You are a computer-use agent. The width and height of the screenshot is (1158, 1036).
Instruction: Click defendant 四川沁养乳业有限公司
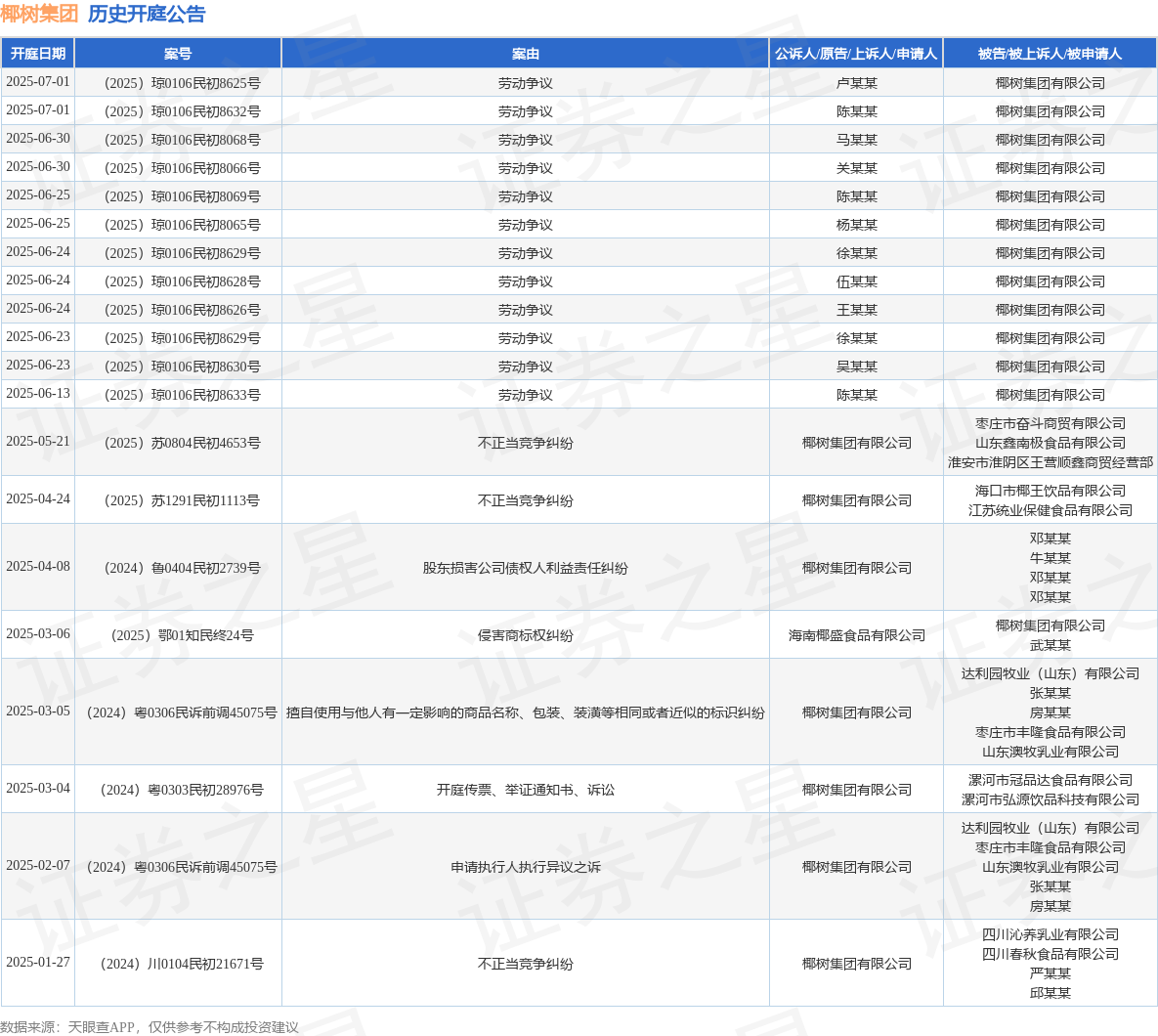[x=1050, y=934]
